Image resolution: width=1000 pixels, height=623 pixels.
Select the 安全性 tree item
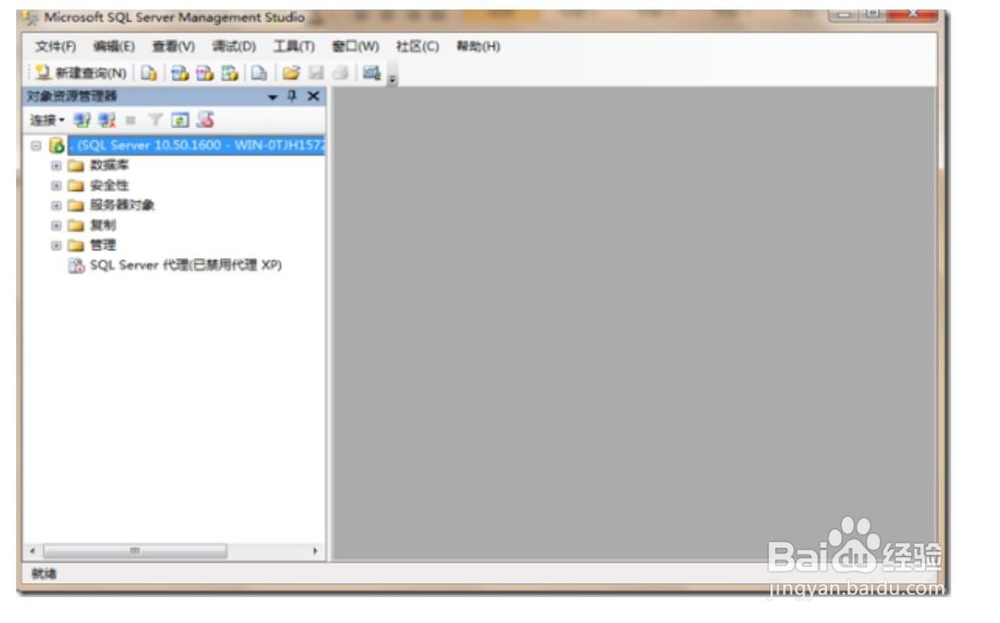click(x=109, y=186)
